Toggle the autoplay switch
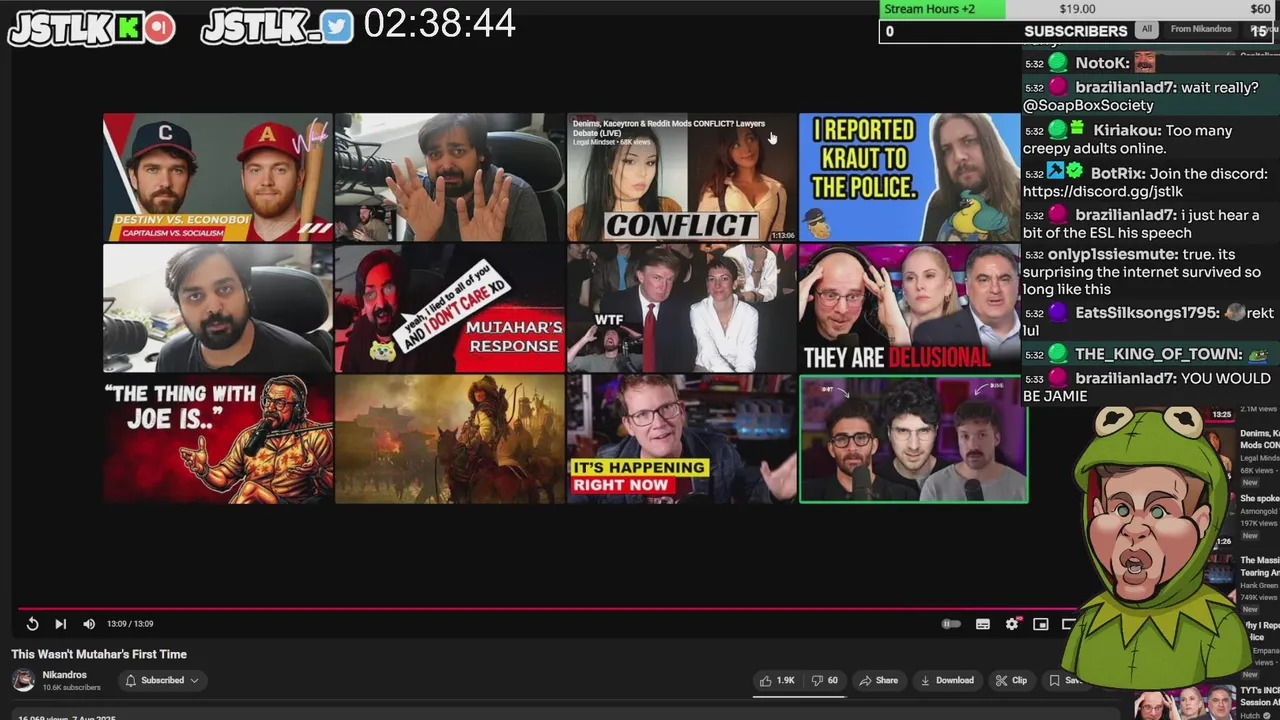 tap(951, 624)
